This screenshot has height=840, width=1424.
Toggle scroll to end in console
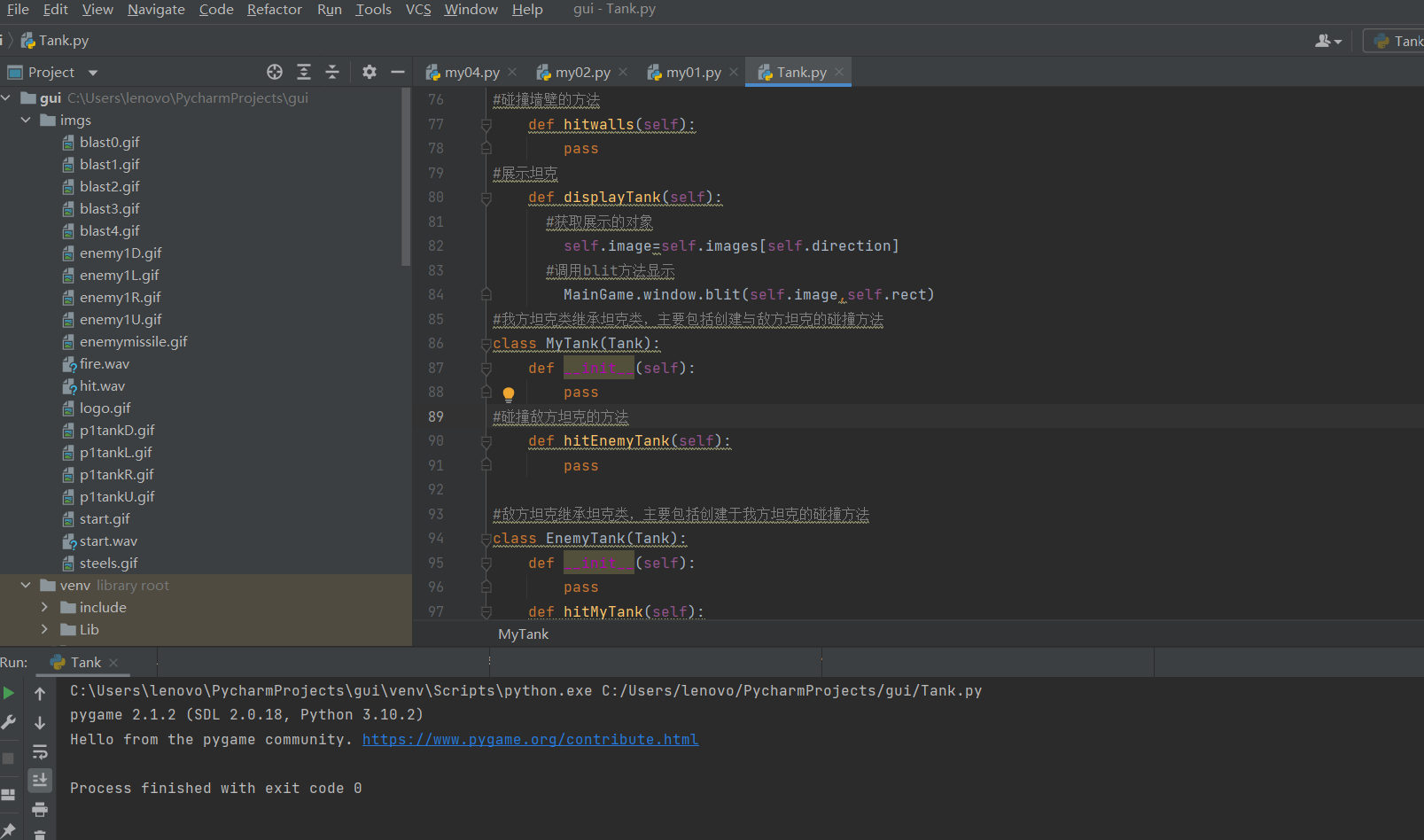pyautogui.click(x=40, y=780)
